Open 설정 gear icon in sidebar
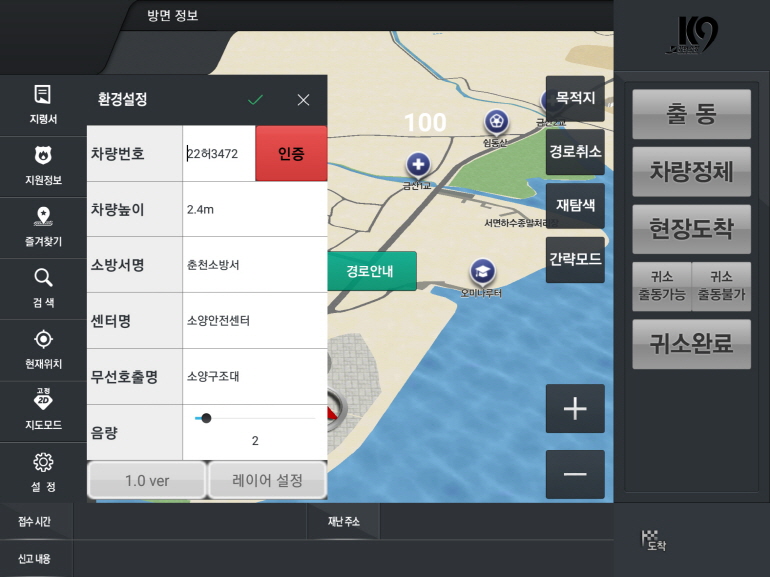The height and width of the screenshot is (577, 770). click(x=42, y=463)
